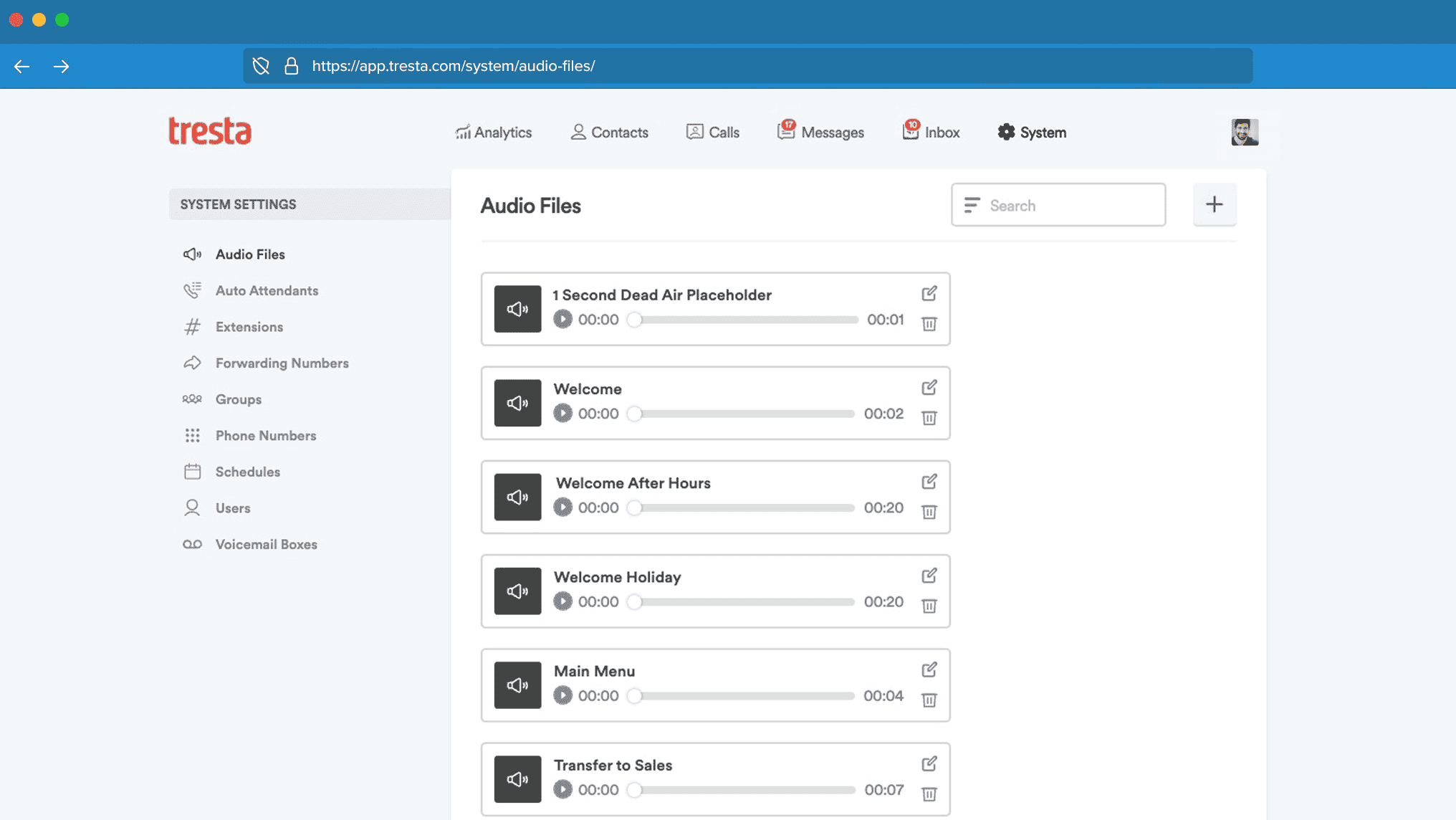This screenshot has height=820, width=1456.
Task: Click the browser address bar URL
Action: click(x=454, y=66)
